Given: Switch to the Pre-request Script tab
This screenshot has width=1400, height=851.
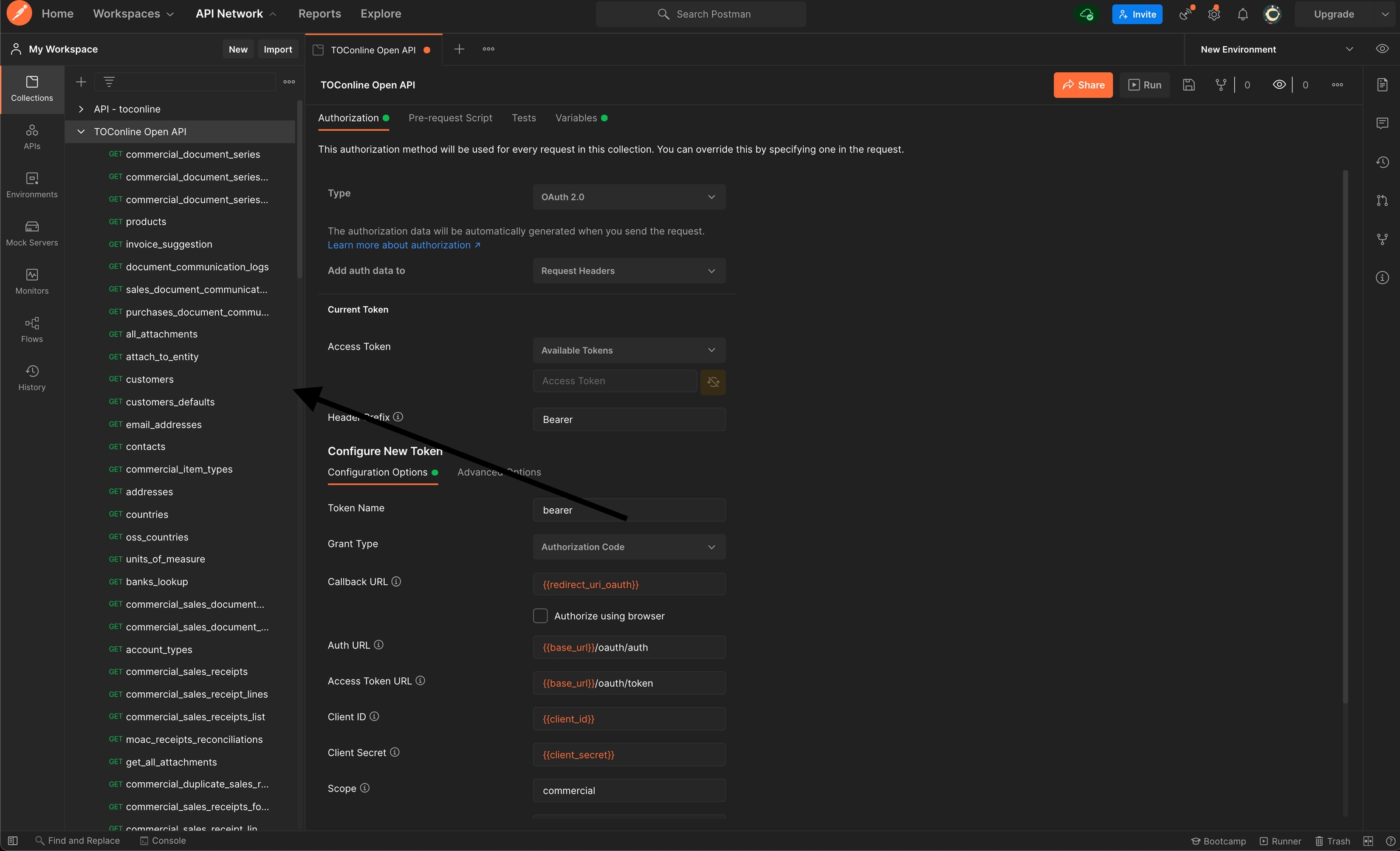Looking at the screenshot, I should [x=450, y=118].
